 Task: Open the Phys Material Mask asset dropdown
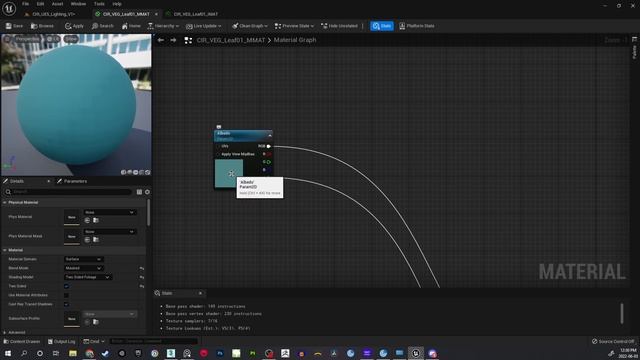tap(109, 231)
